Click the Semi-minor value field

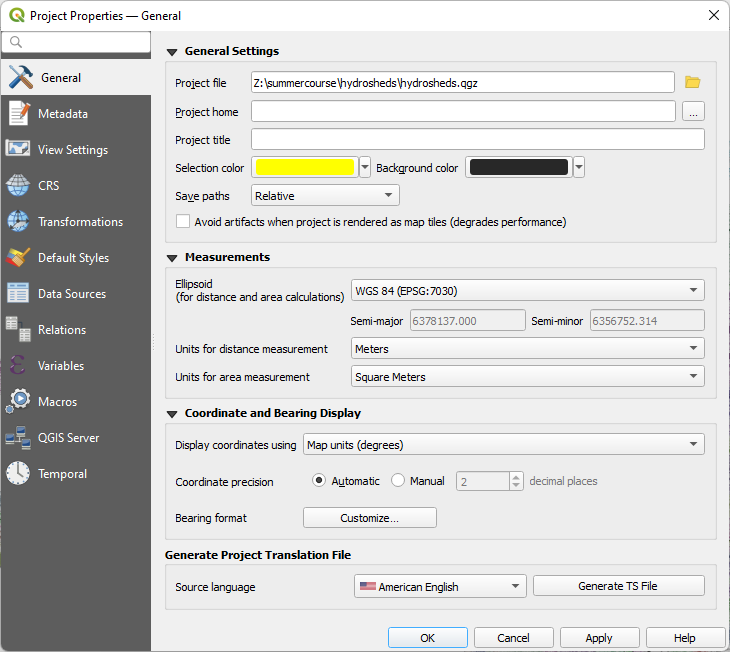(x=647, y=320)
